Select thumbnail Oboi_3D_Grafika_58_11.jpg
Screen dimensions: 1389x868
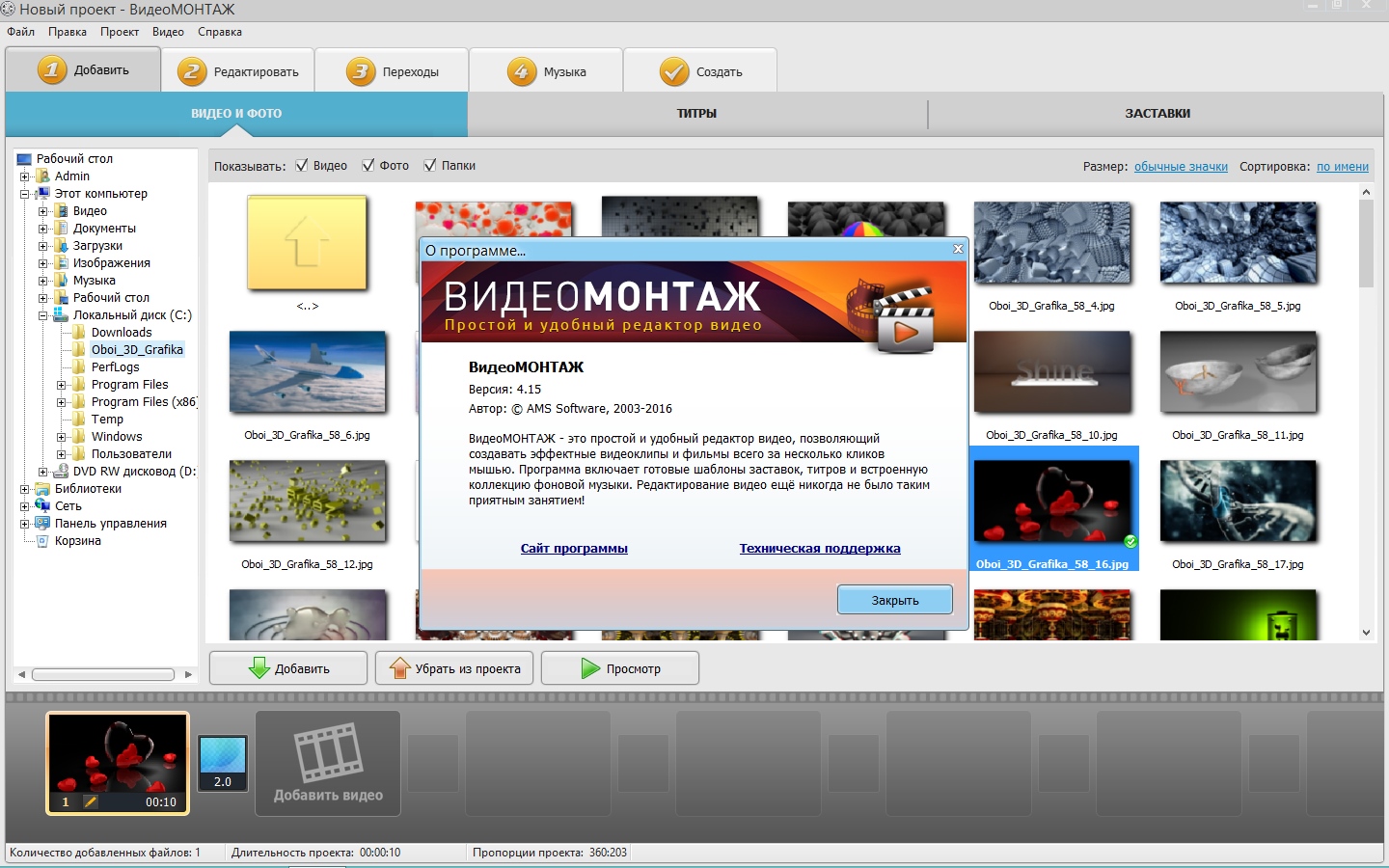[1239, 371]
